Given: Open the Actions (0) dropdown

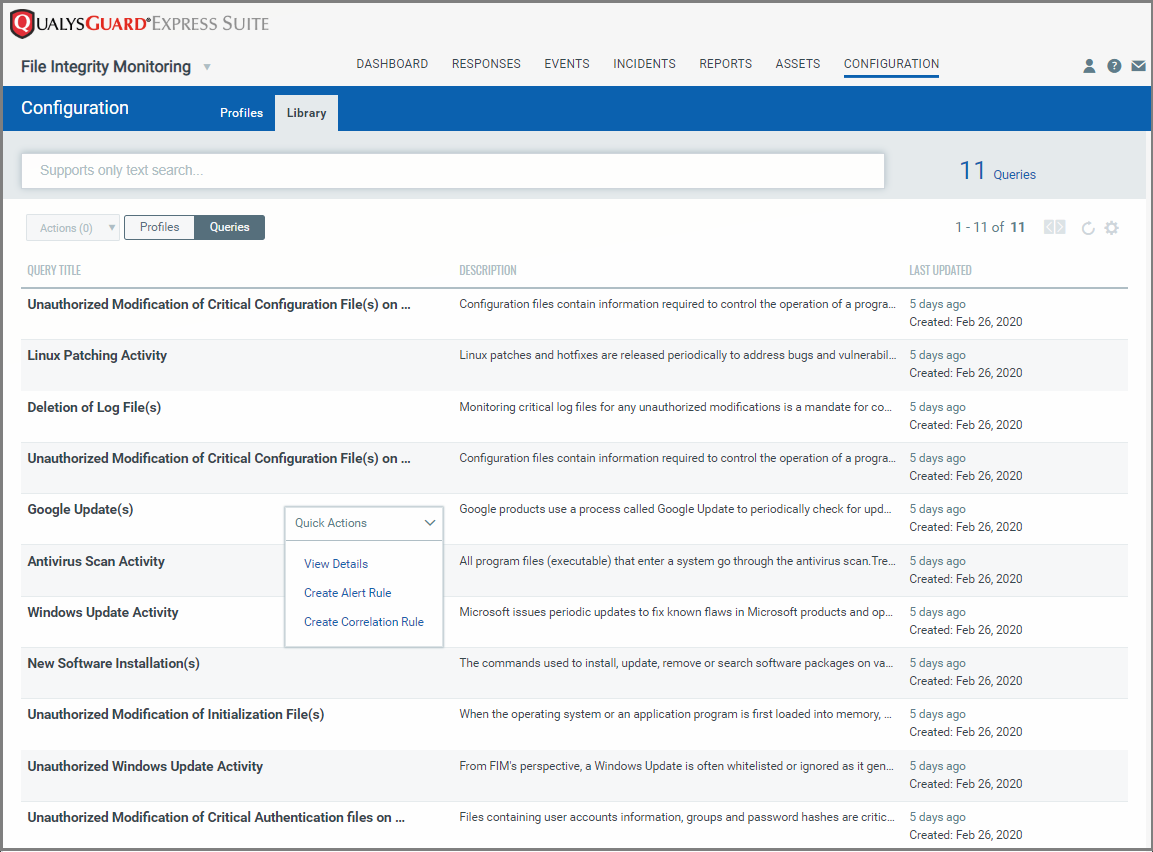Looking at the screenshot, I should tap(73, 228).
